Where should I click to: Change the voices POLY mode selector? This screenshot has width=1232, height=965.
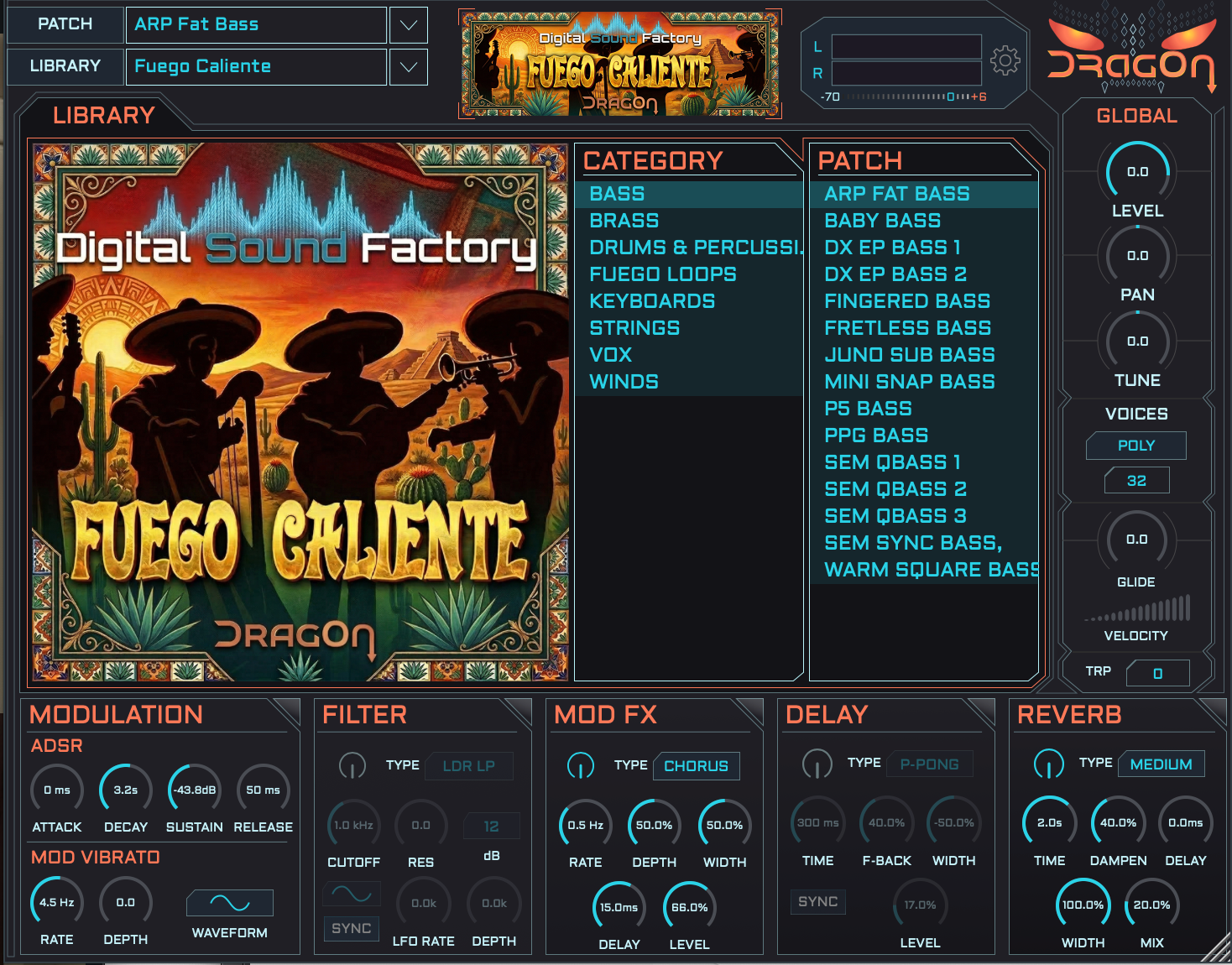coord(1136,446)
